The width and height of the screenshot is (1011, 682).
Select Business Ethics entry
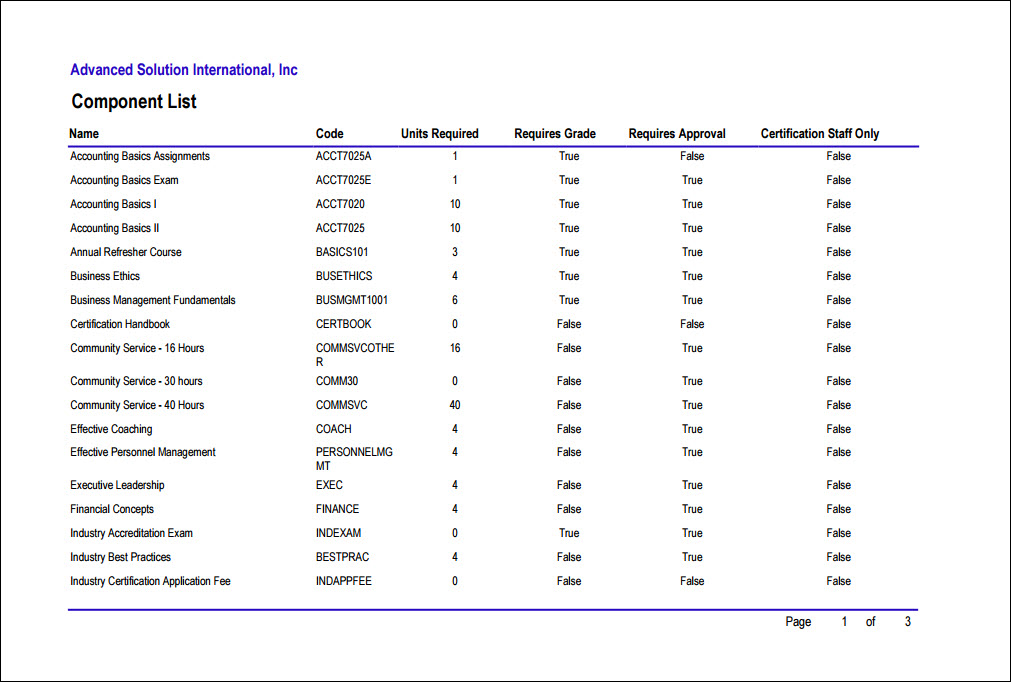[105, 275]
